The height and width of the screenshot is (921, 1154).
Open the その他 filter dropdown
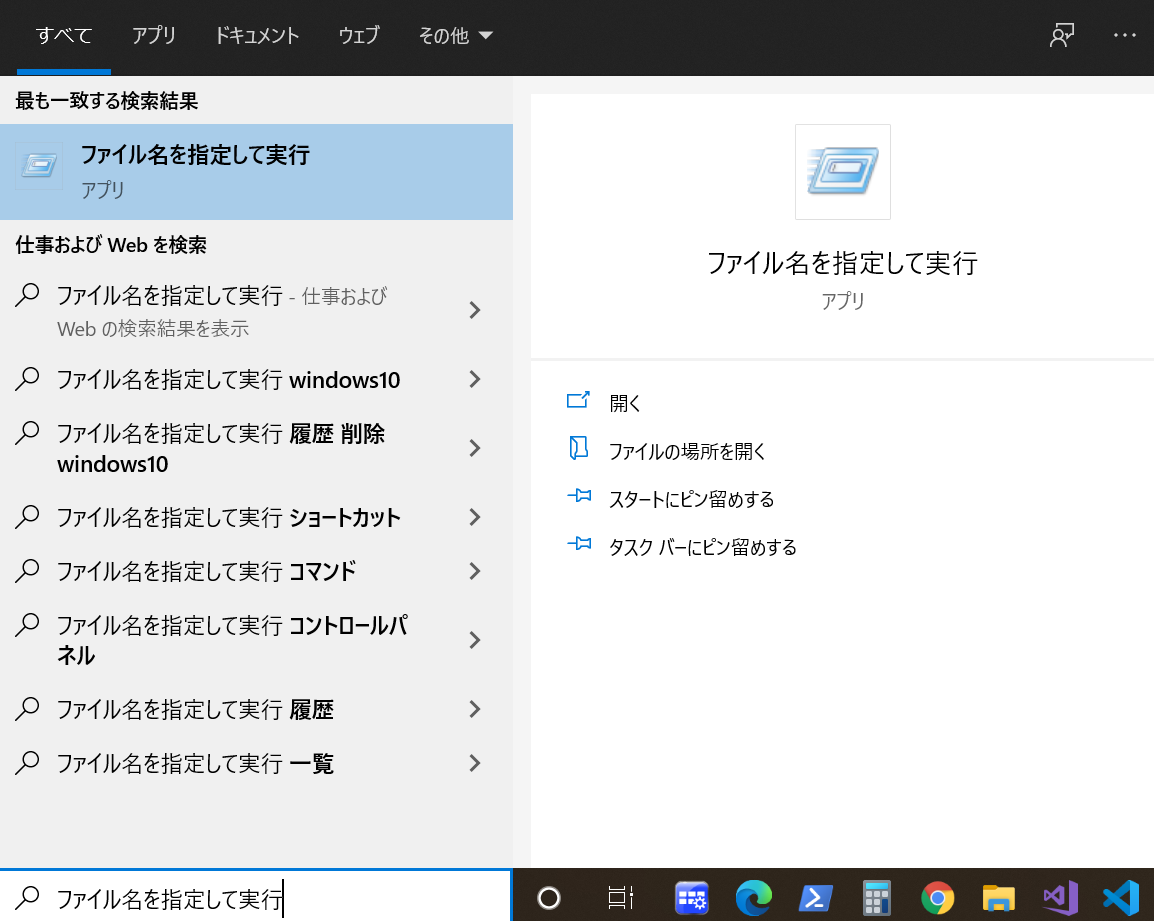(x=456, y=35)
